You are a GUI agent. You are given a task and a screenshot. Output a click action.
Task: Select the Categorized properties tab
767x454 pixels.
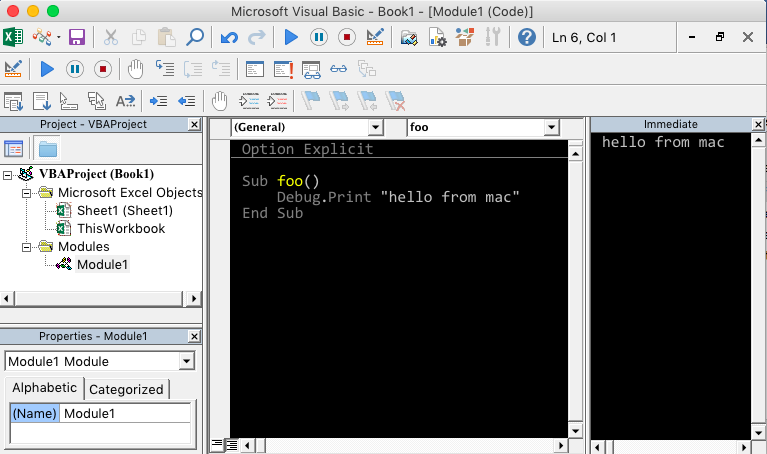pos(126,389)
